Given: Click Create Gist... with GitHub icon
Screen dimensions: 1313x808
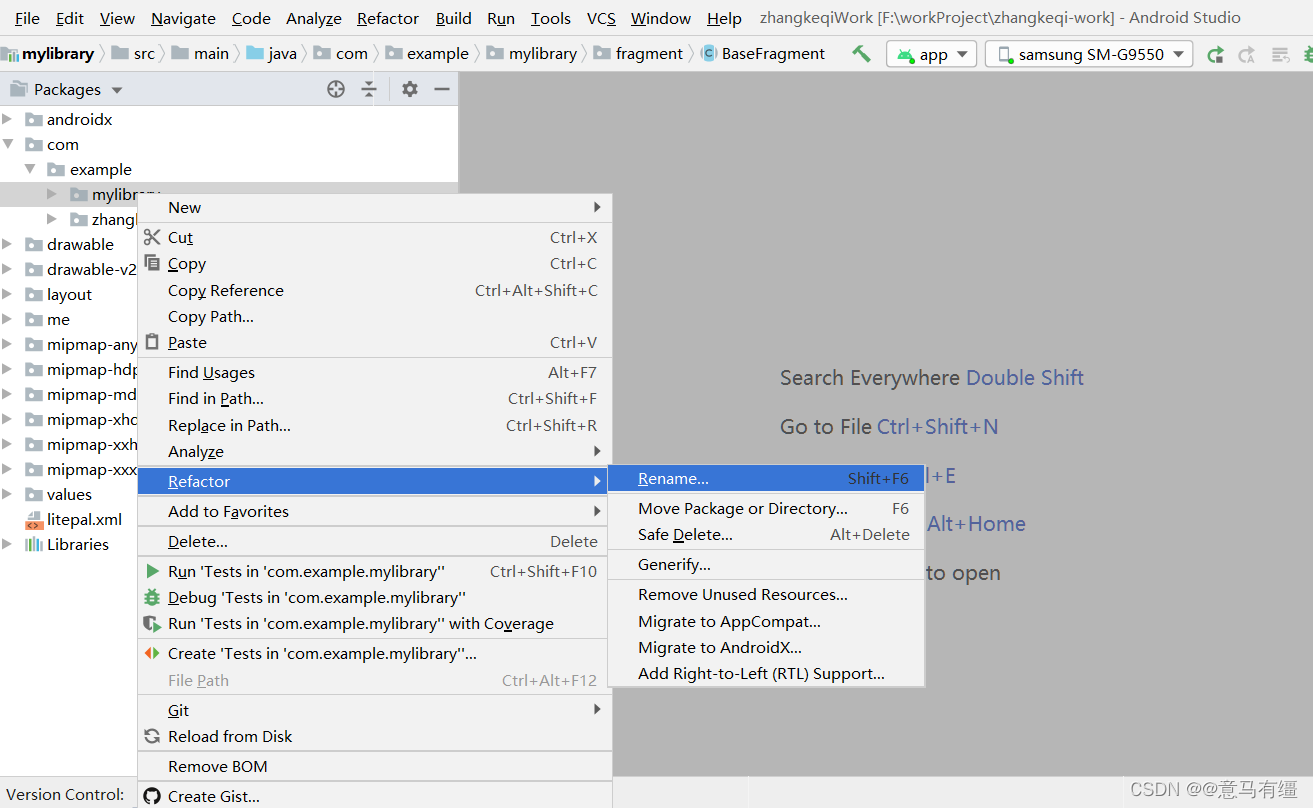Looking at the screenshot, I should point(374,796).
